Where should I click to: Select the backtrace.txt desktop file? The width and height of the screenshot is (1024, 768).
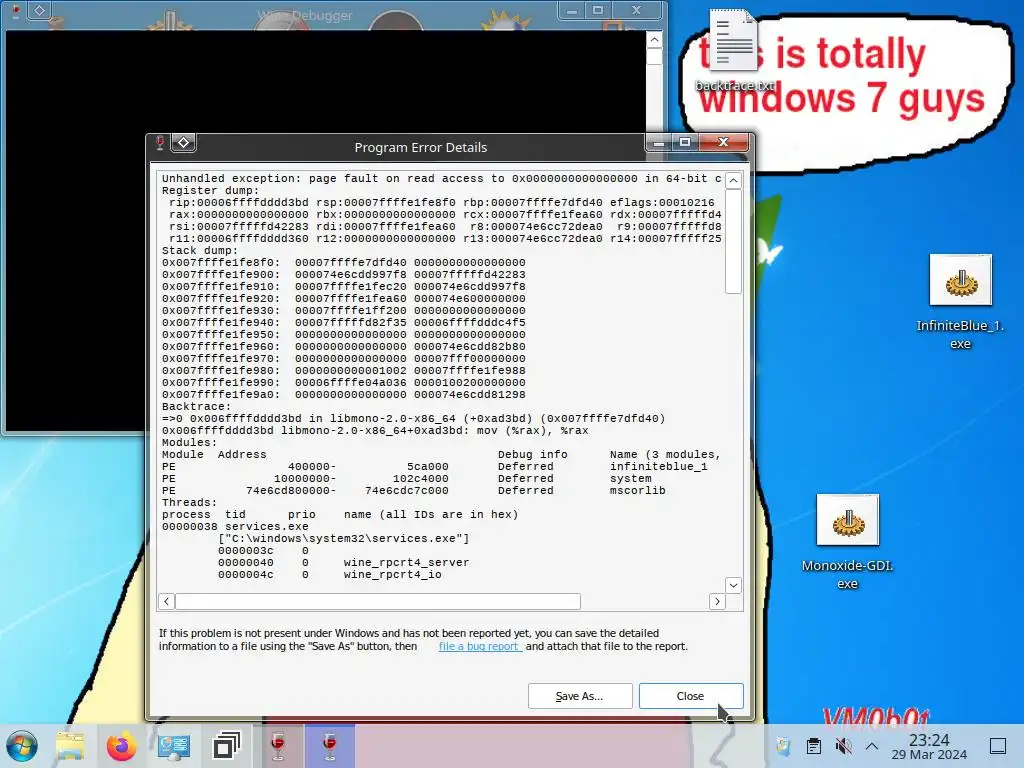pyautogui.click(x=735, y=51)
